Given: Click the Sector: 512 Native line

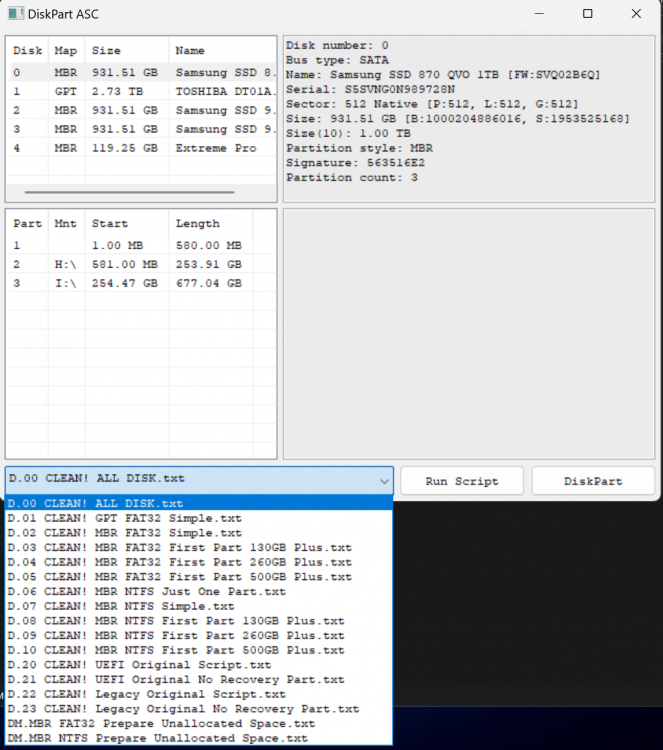Looking at the screenshot, I should (x=432, y=104).
